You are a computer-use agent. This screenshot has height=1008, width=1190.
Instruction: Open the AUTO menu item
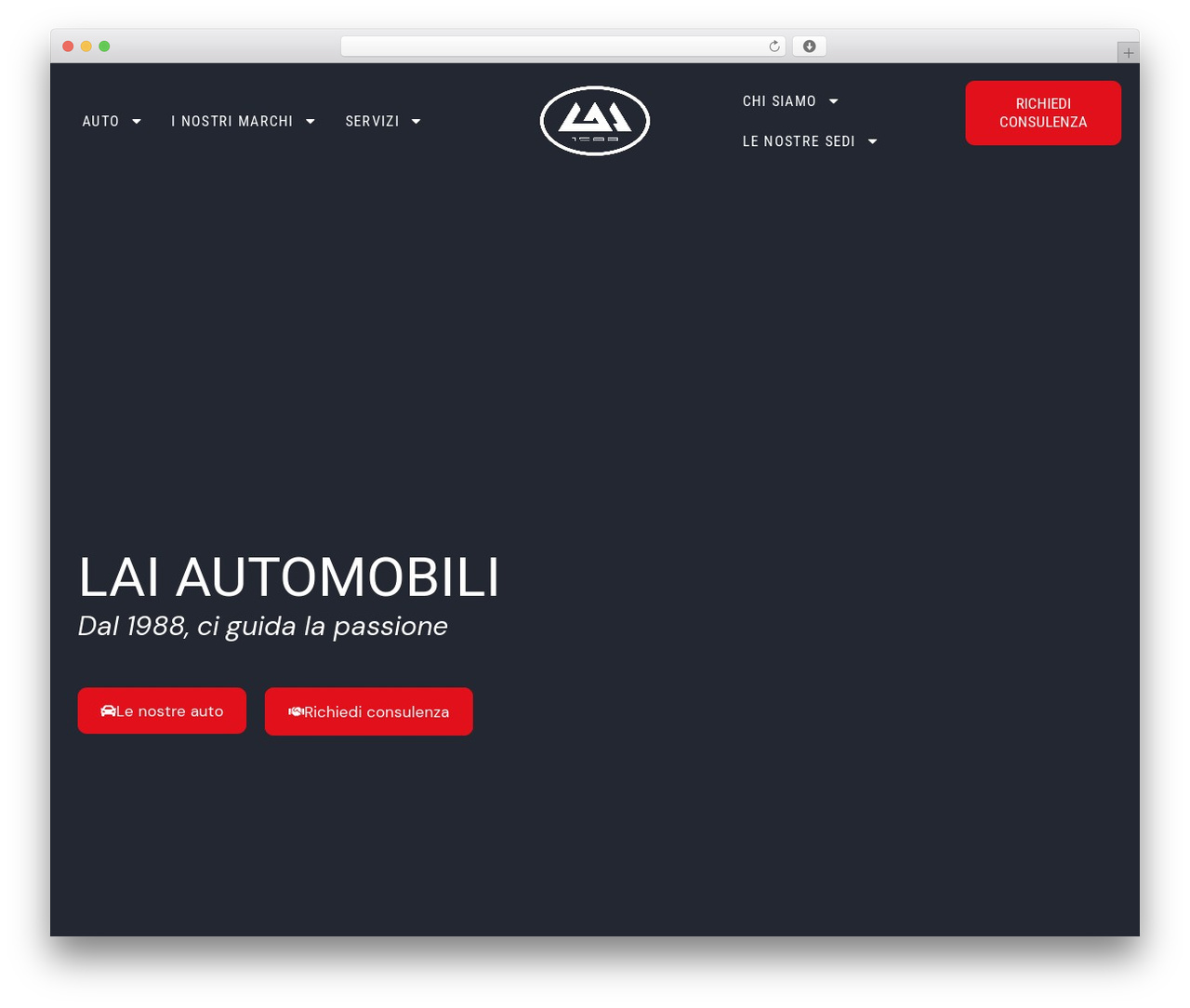[100, 122]
